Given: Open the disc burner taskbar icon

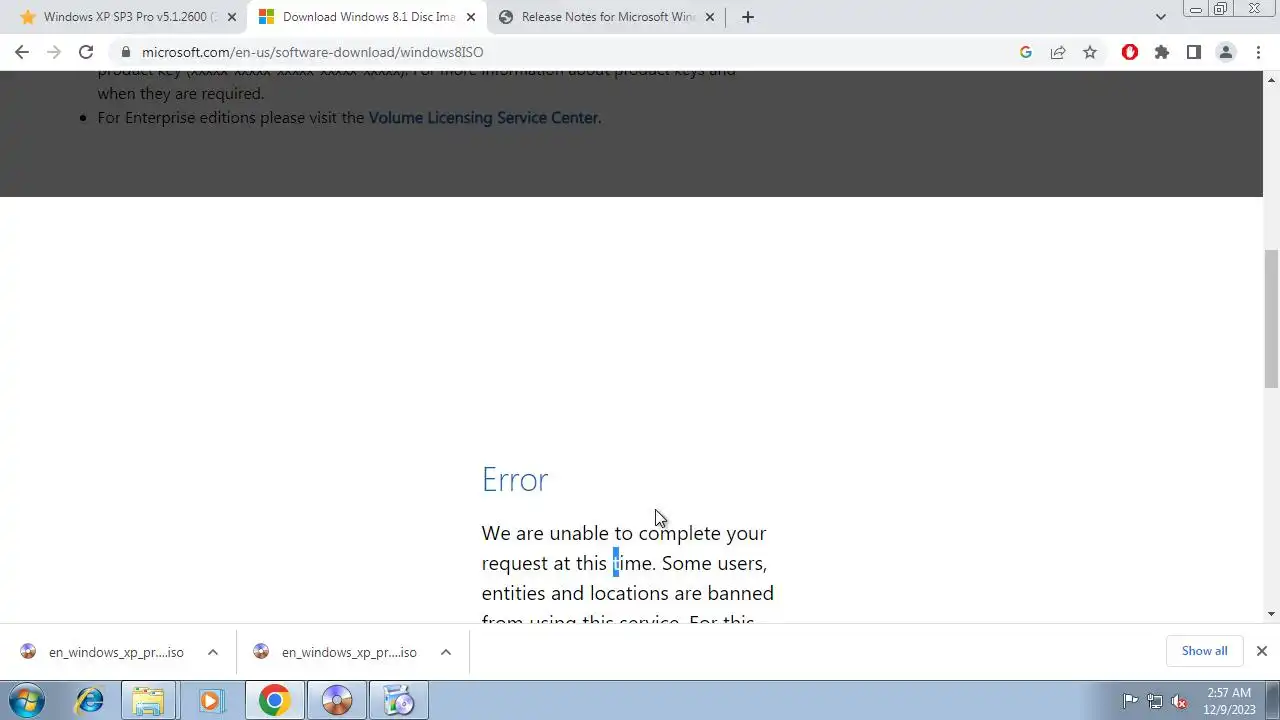Looking at the screenshot, I should point(337,700).
